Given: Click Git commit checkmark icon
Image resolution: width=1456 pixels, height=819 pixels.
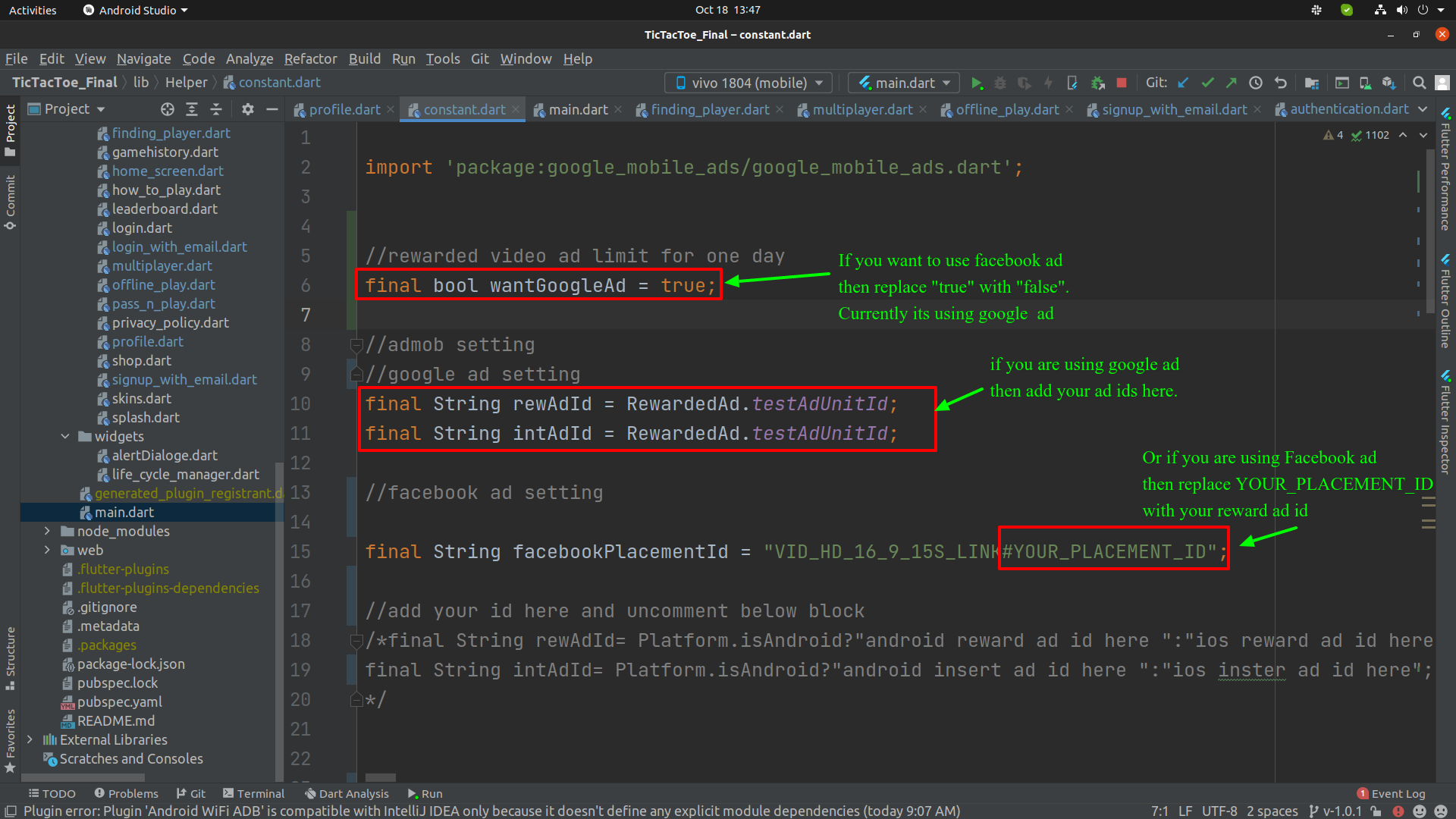Looking at the screenshot, I should pos(1207,83).
